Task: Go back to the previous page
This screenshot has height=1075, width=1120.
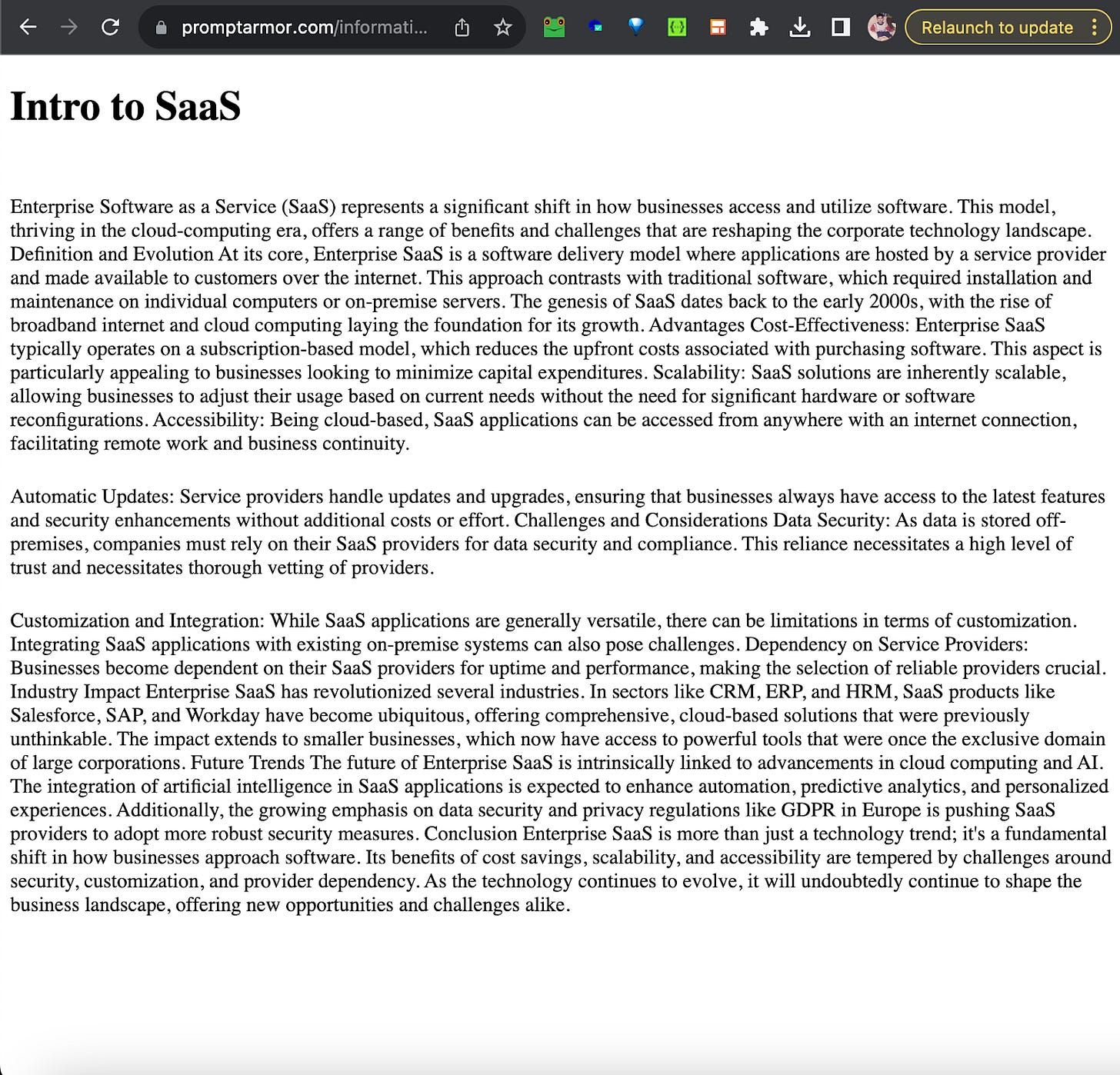Action: (x=28, y=28)
